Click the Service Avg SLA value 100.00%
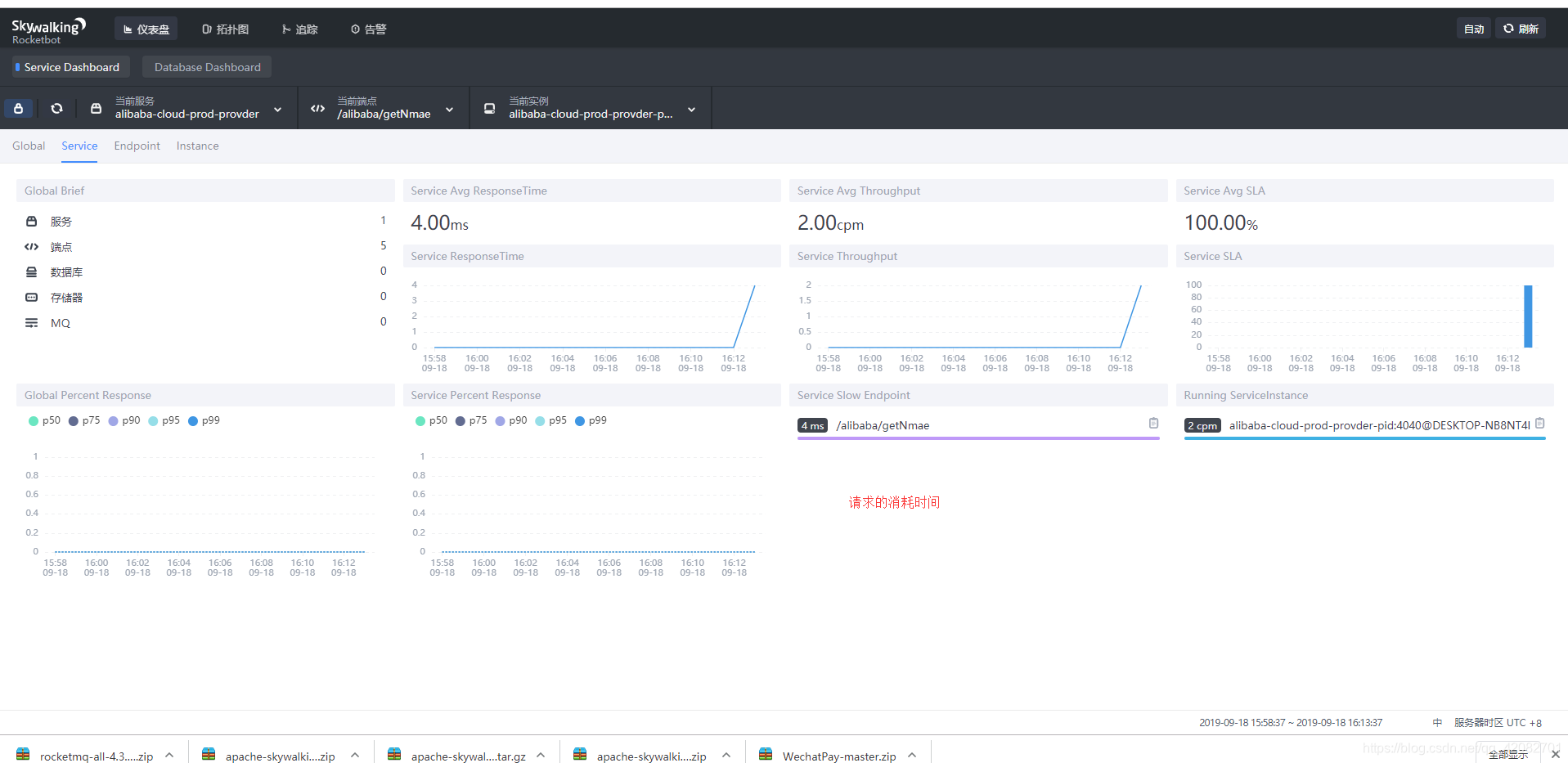Screen dimensions: 1568x763 tap(1220, 222)
